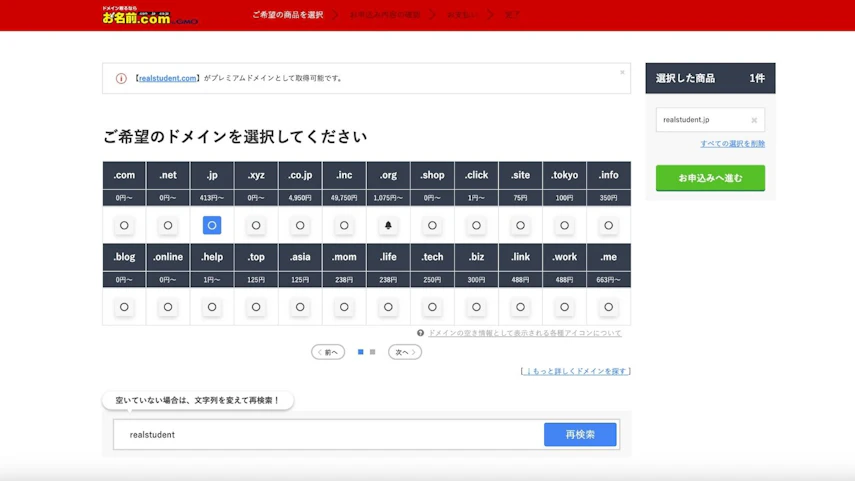Select the .inc domain option
Image resolution: width=855 pixels, height=481 pixels.
click(344, 225)
